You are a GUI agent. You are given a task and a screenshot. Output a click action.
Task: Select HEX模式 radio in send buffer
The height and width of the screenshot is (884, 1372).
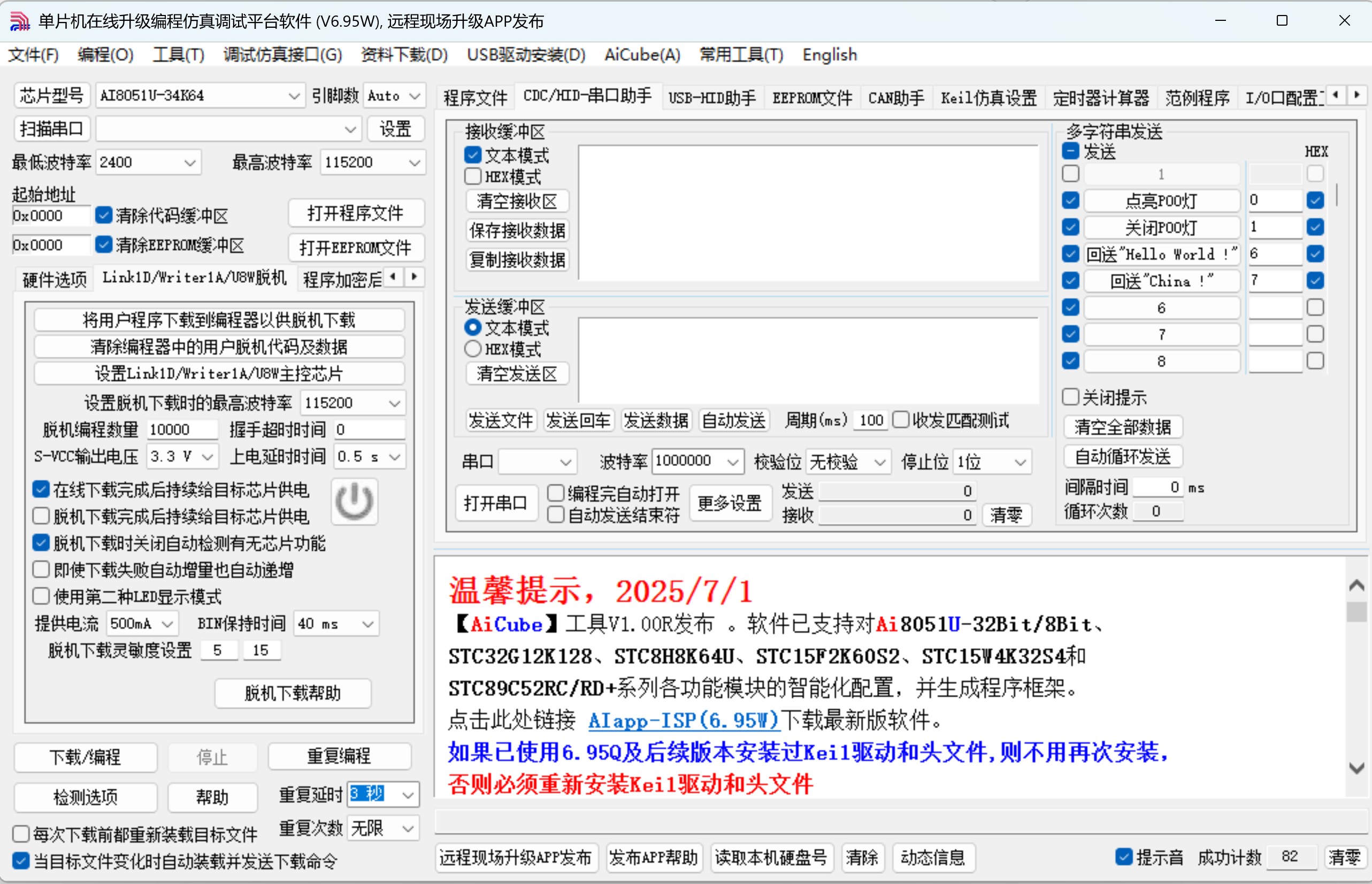472,349
